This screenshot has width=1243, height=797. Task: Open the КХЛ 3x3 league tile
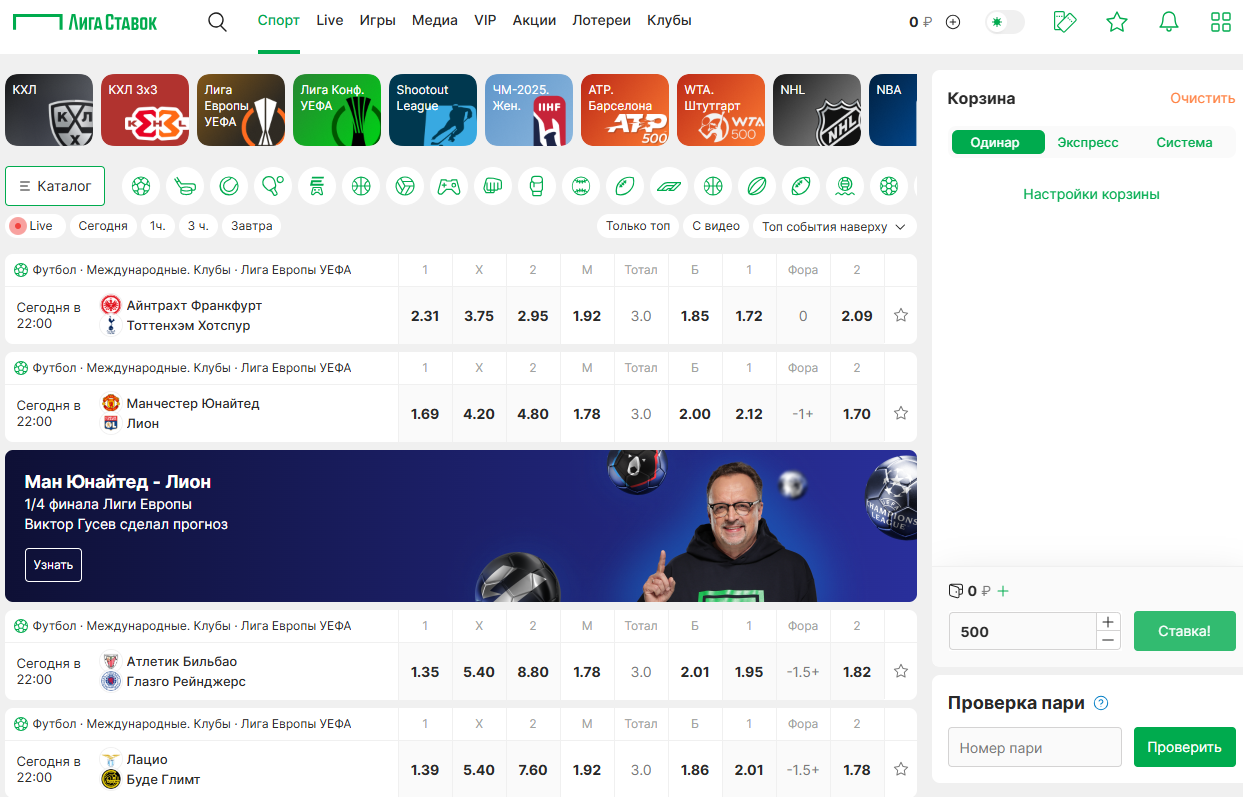click(x=145, y=110)
